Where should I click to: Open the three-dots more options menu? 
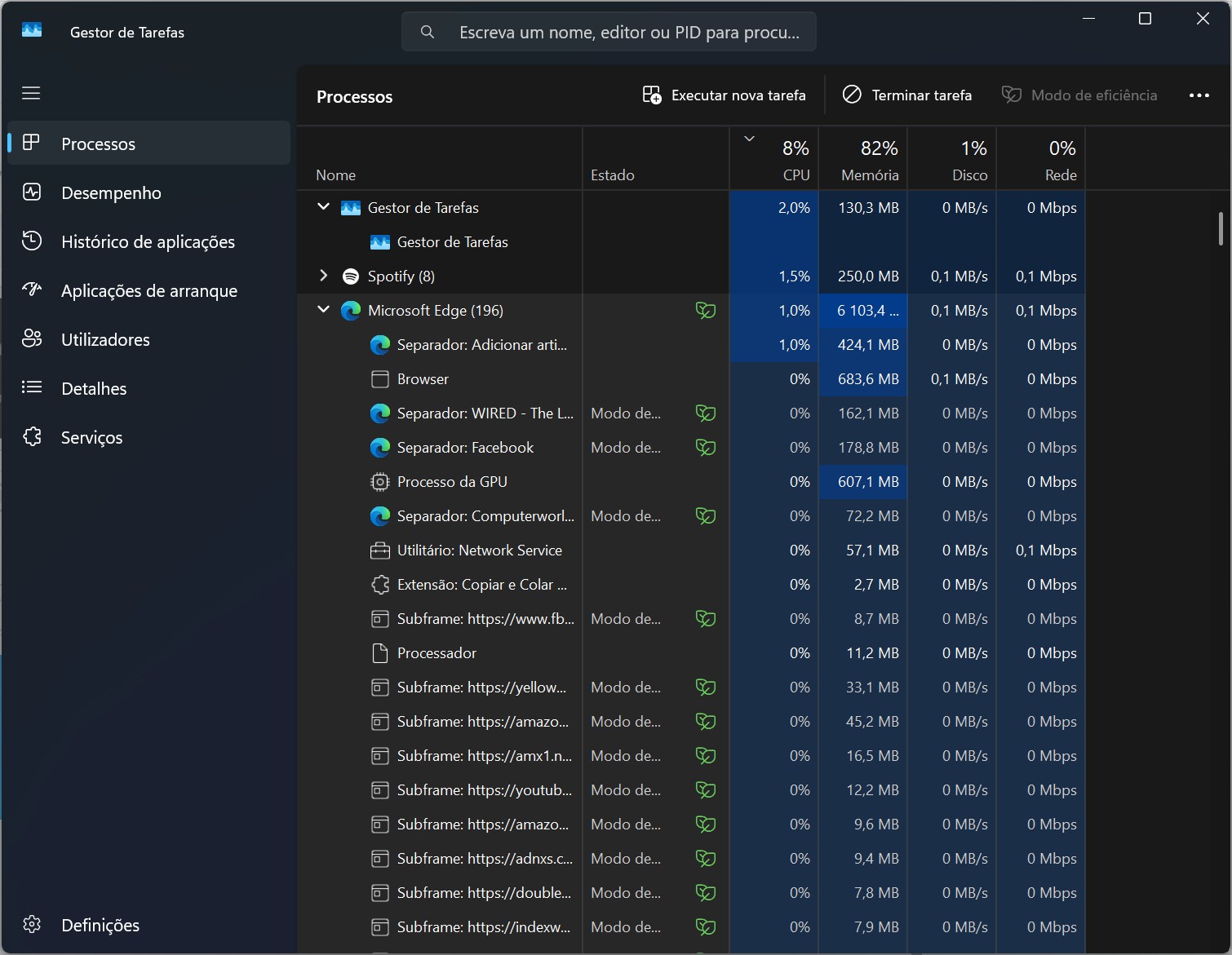1199,95
